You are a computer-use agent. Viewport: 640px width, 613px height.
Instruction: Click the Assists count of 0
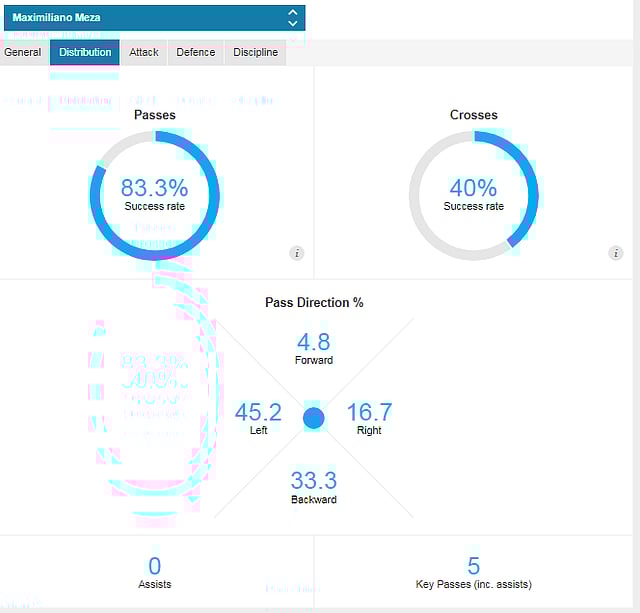tap(154, 566)
